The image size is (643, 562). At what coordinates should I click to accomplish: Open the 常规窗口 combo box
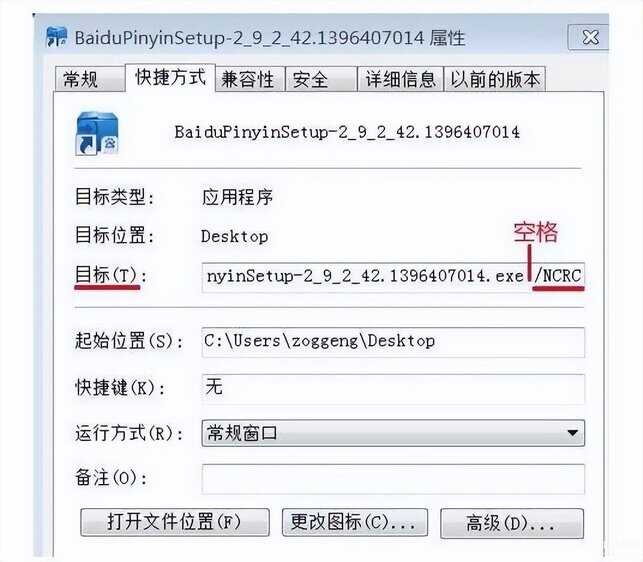point(393,433)
